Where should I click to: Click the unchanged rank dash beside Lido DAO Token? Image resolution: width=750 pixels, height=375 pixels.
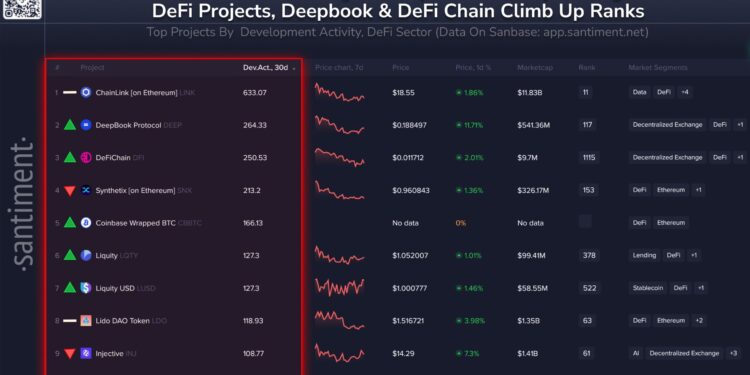point(70,320)
